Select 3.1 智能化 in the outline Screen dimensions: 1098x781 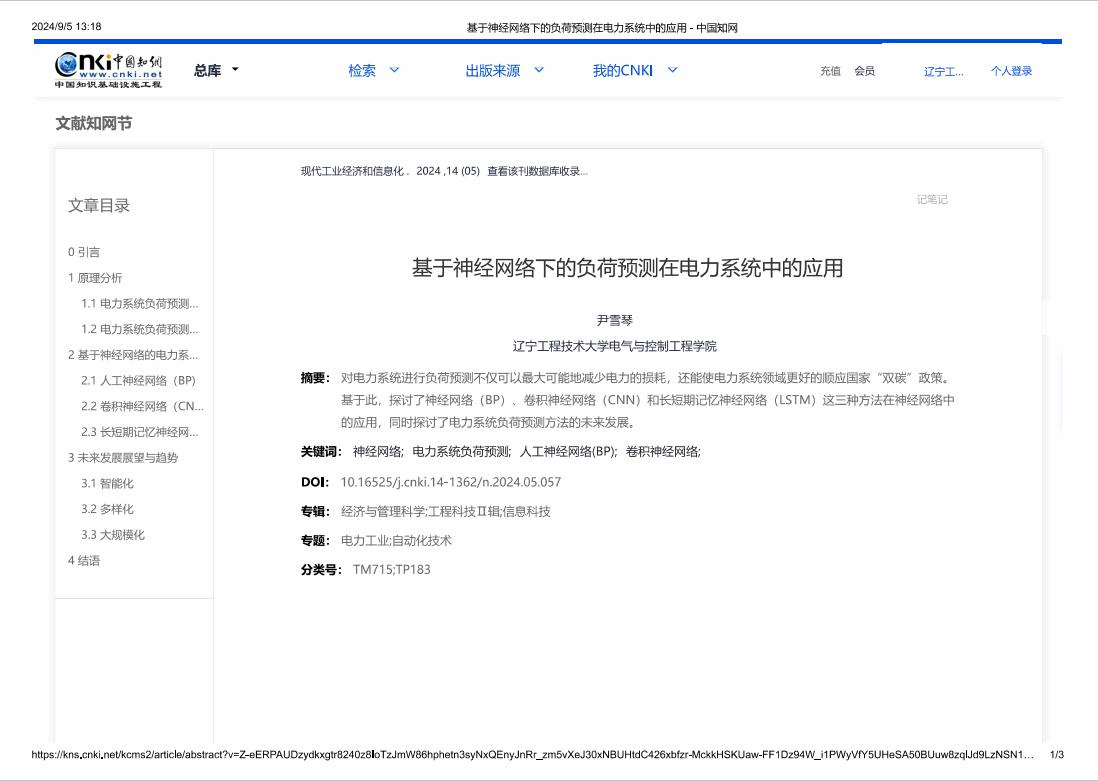click(x=107, y=483)
